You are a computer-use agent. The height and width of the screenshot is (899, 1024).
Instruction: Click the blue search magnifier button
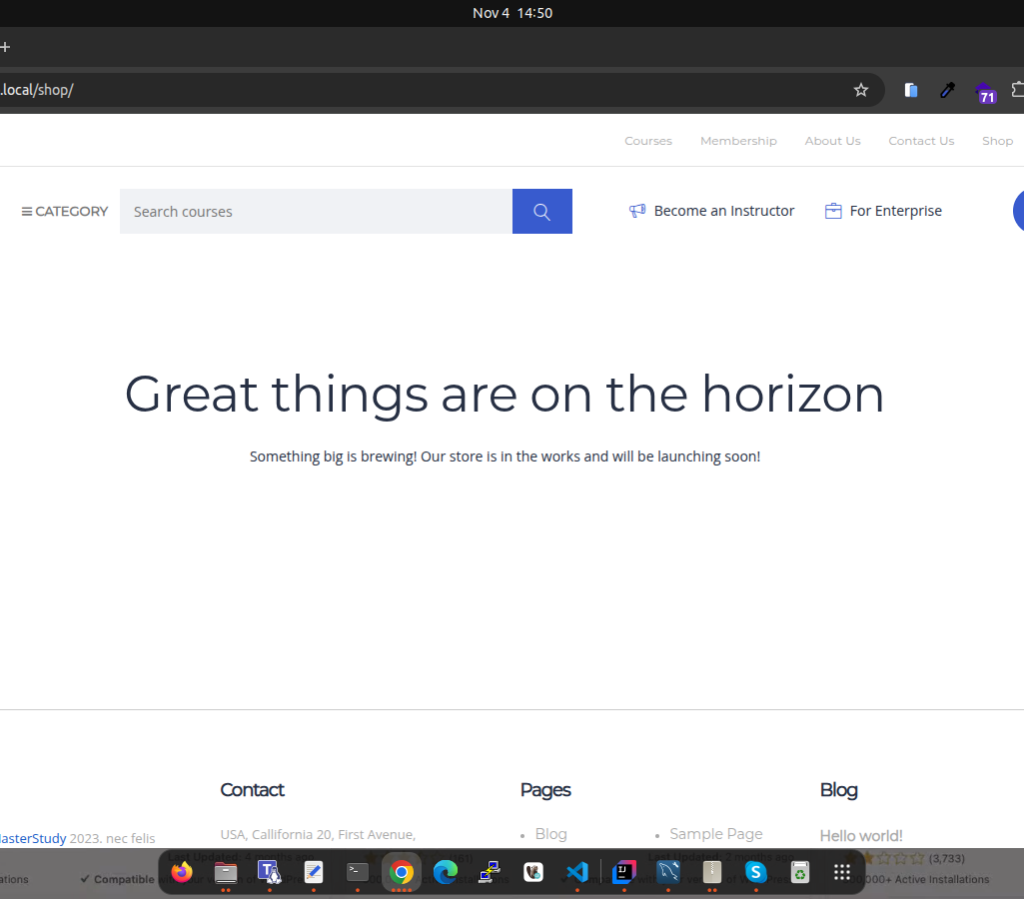542,211
